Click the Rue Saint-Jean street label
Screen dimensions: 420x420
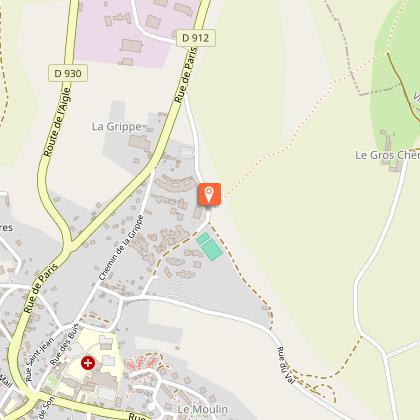[40, 359]
